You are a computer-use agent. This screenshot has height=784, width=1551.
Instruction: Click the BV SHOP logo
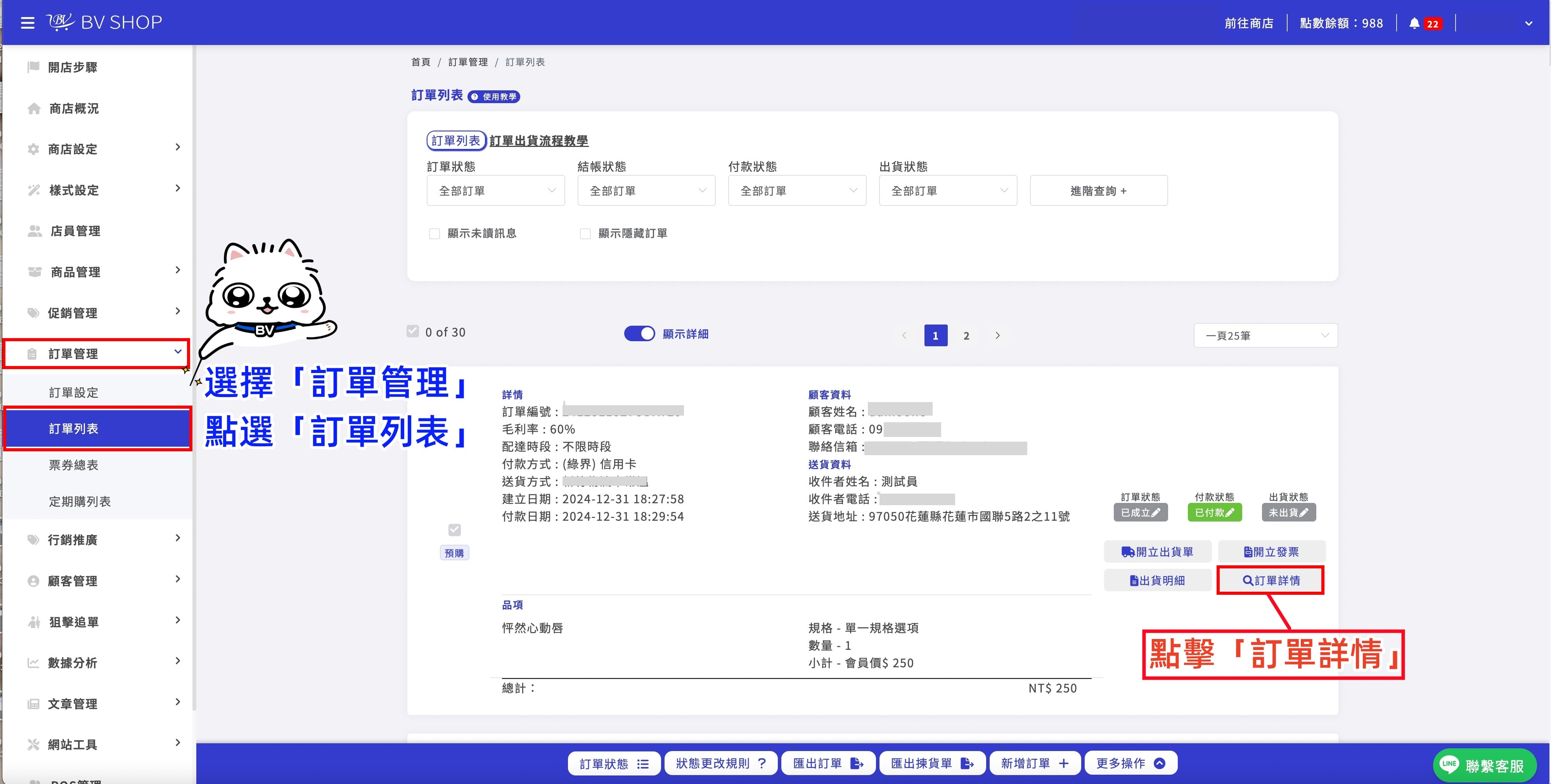(x=104, y=22)
